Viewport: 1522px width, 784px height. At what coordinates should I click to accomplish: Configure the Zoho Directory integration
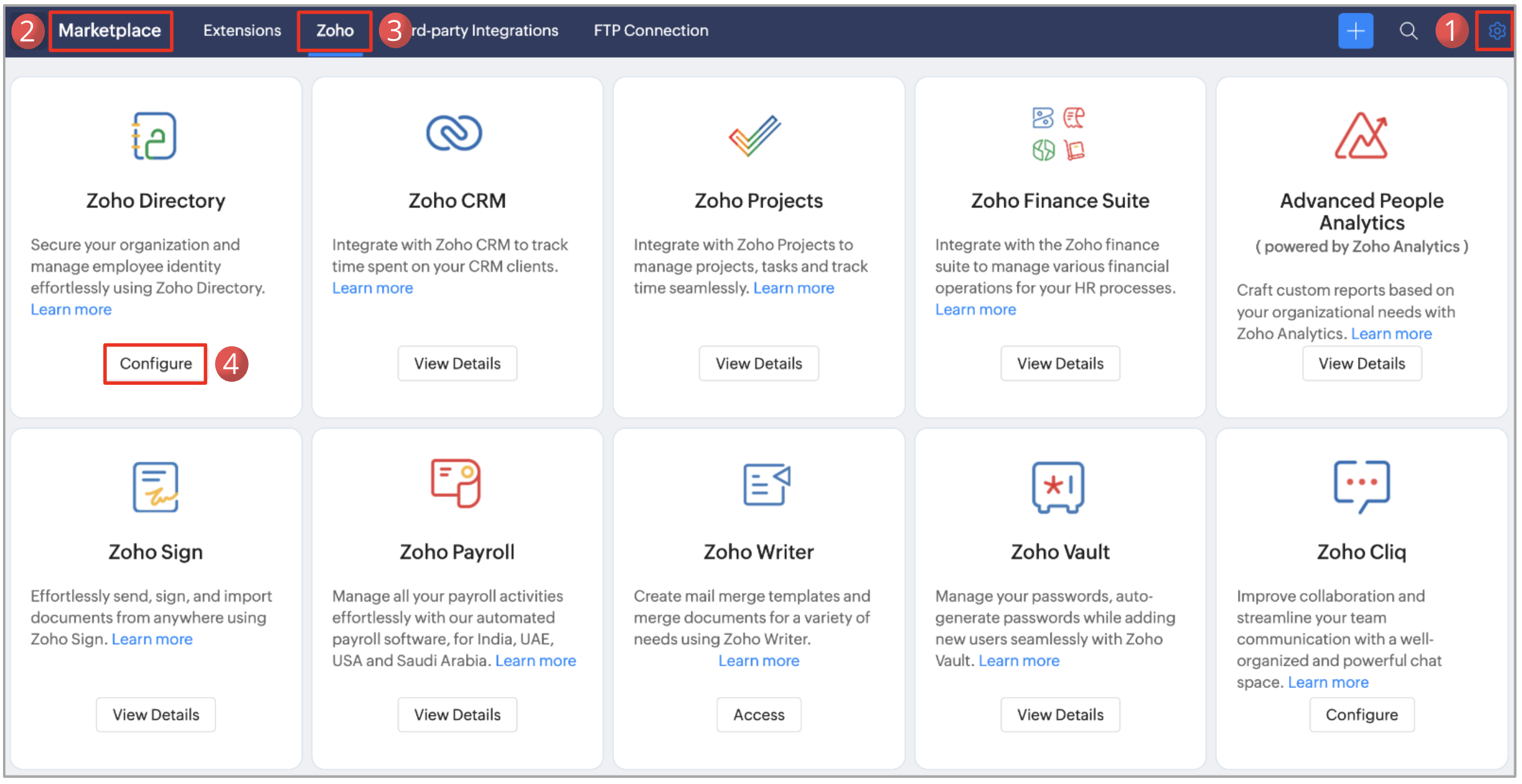point(156,363)
